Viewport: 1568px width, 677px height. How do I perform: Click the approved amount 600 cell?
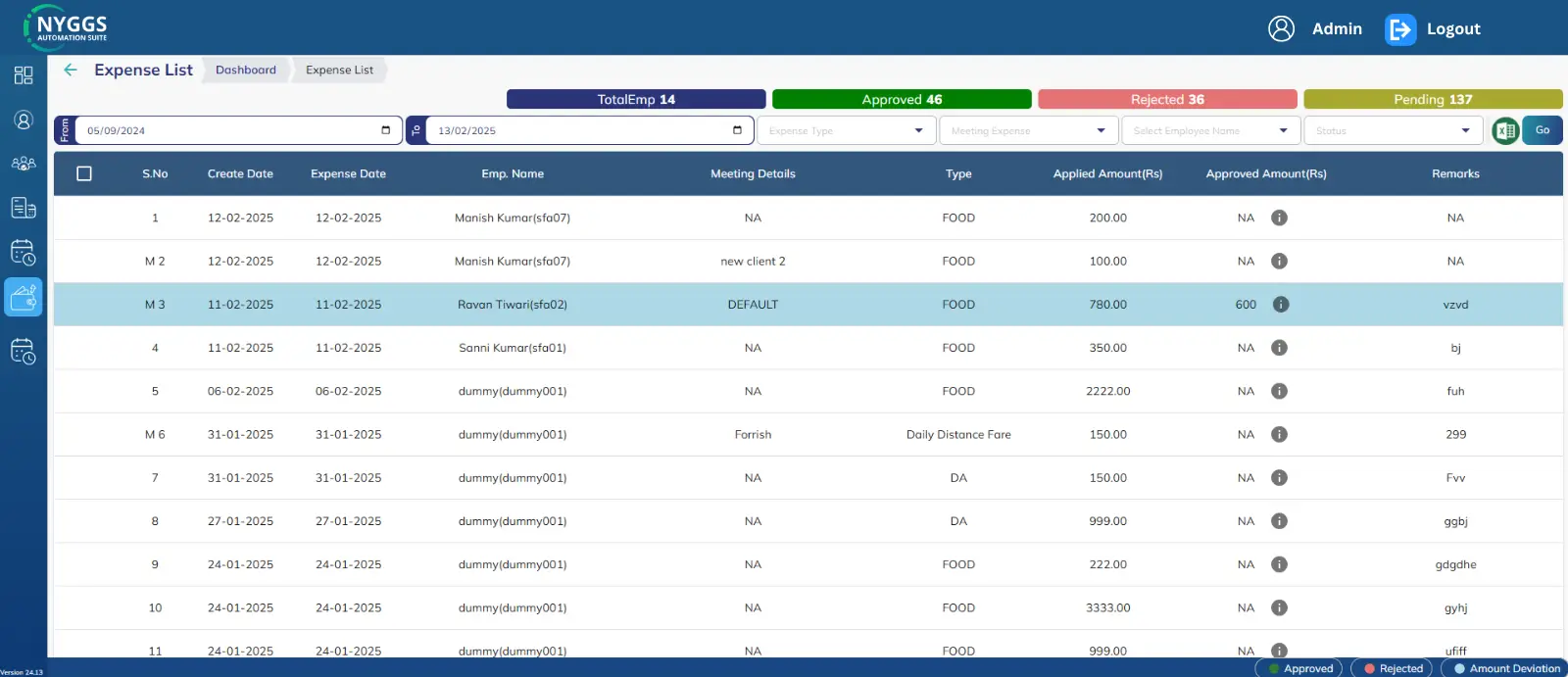[1246, 305]
